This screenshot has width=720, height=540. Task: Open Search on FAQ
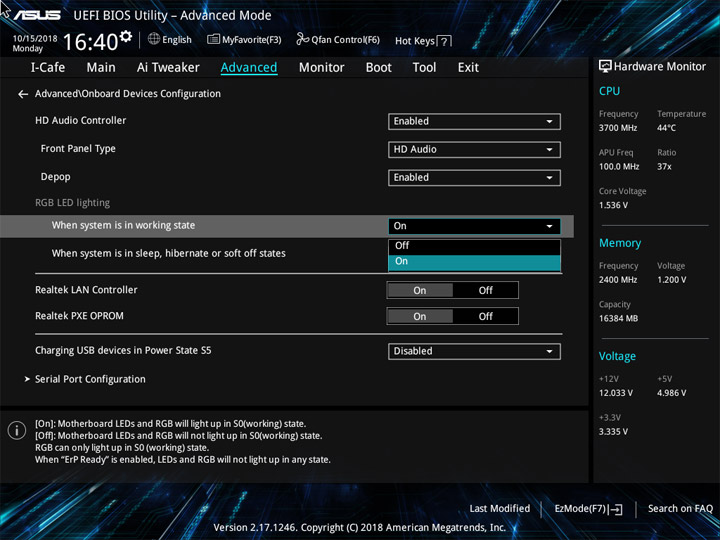click(x=680, y=509)
